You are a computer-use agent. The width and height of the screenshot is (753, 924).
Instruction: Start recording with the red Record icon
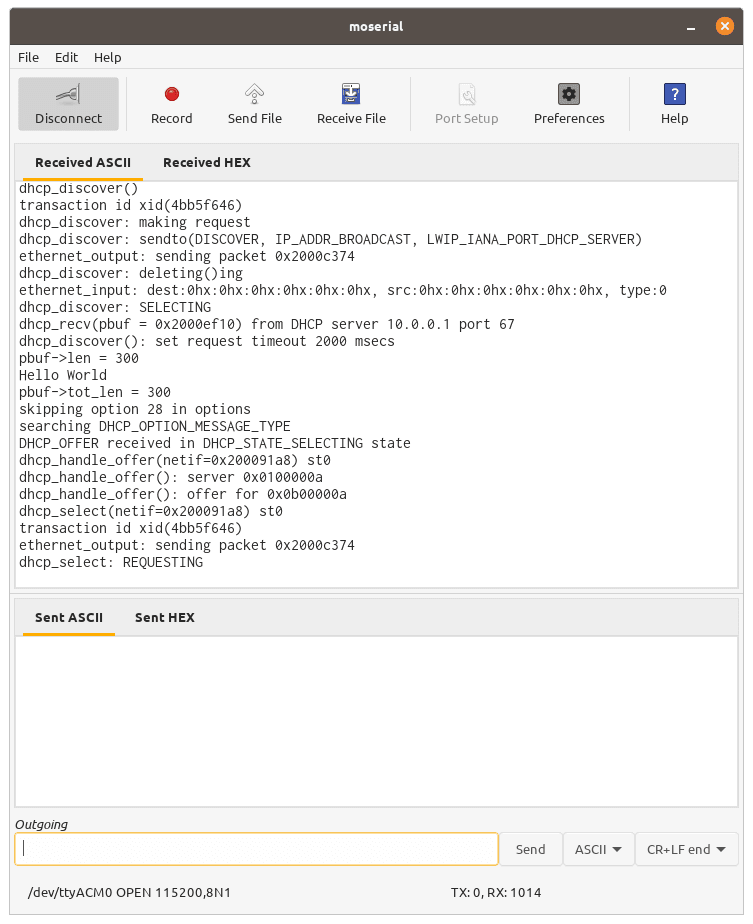tap(171, 95)
